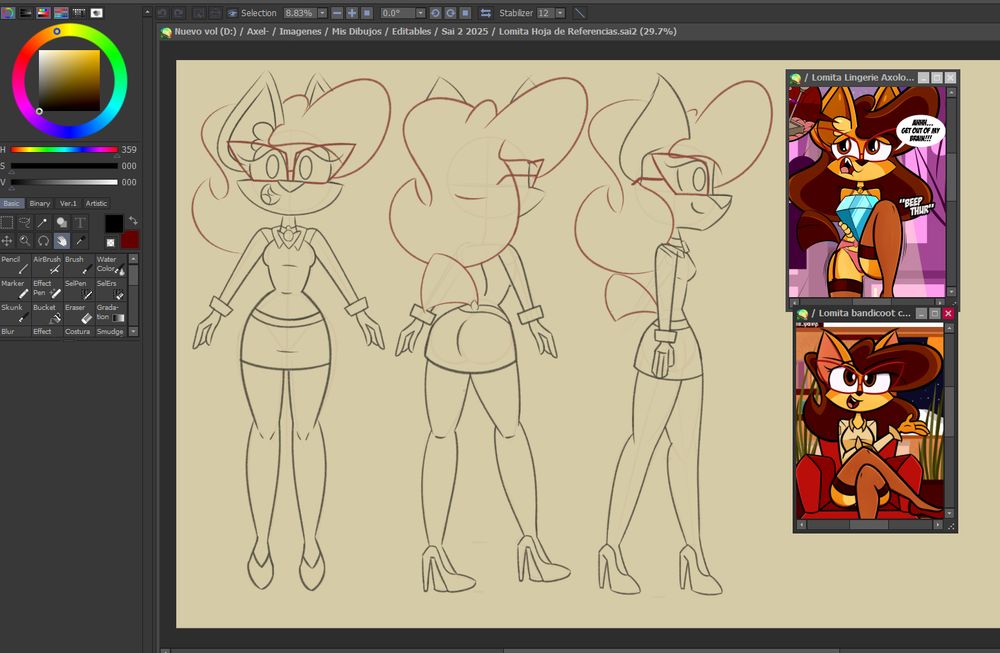Pick the Effect Pen tool

[47, 289]
